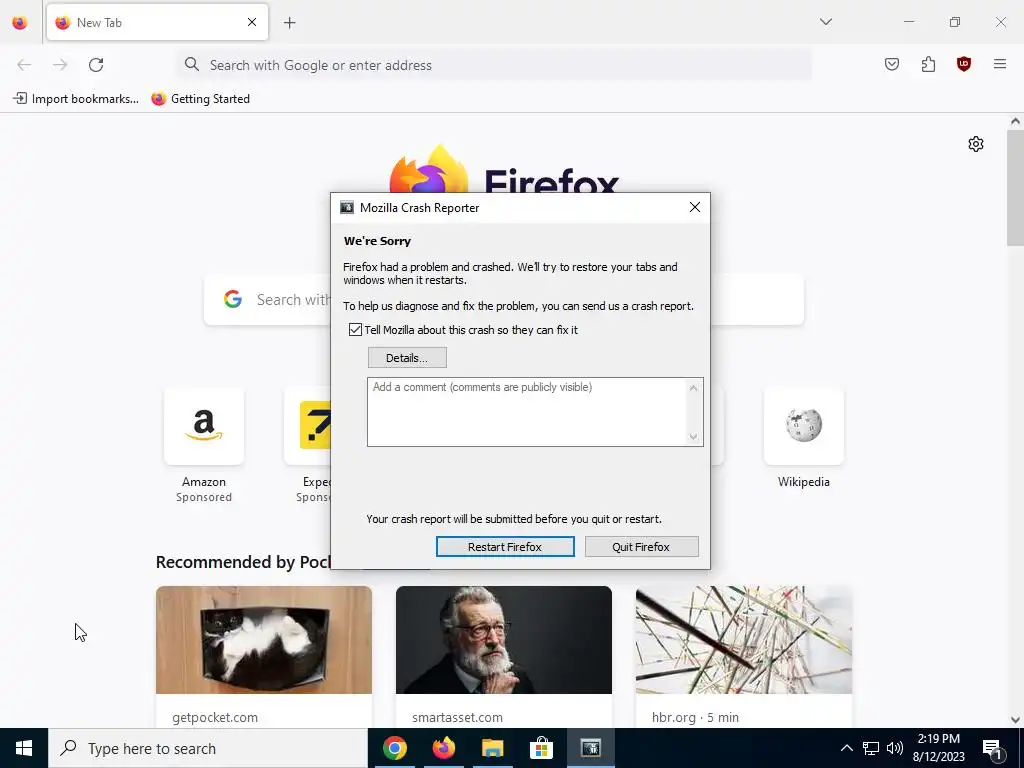
Task: Focus the address bar search field
Action: (494, 65)
